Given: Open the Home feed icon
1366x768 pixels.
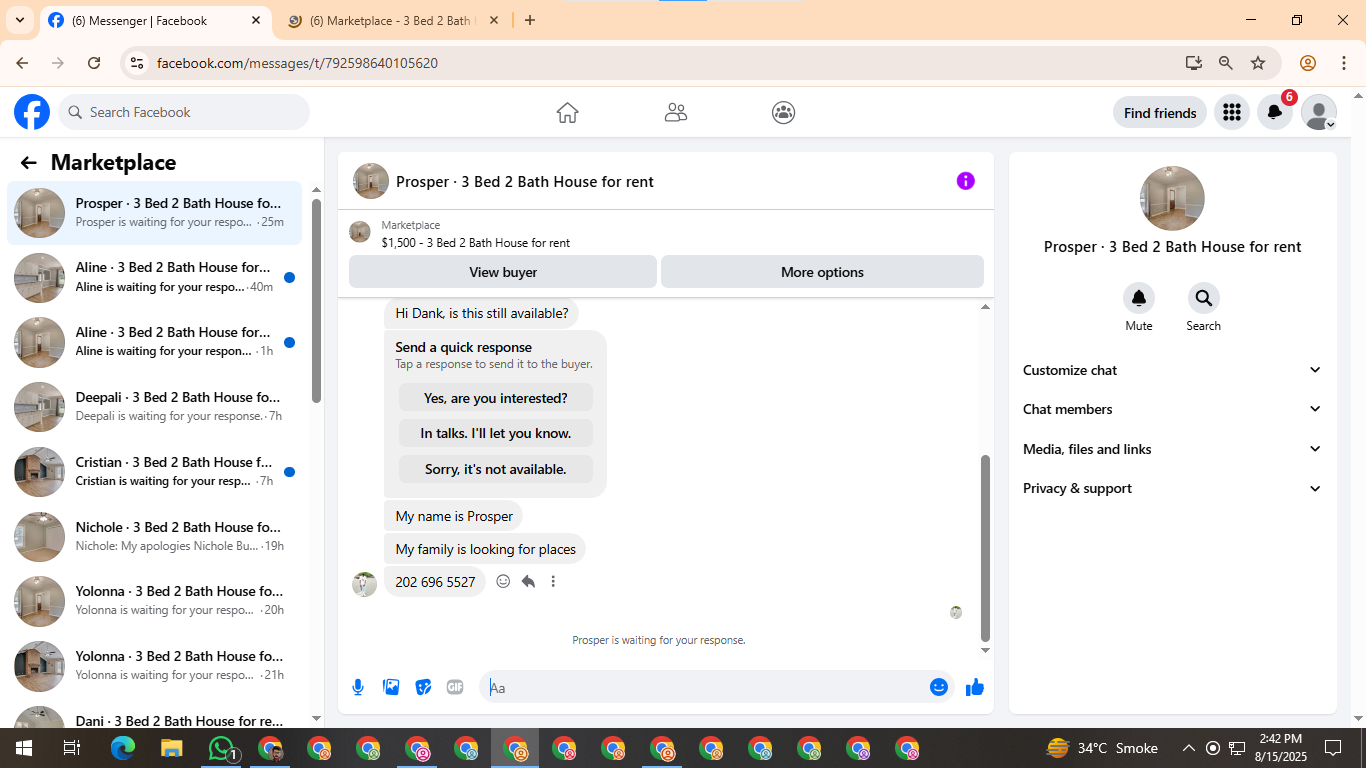Looking at the screenshot, I should pos(567,112).
